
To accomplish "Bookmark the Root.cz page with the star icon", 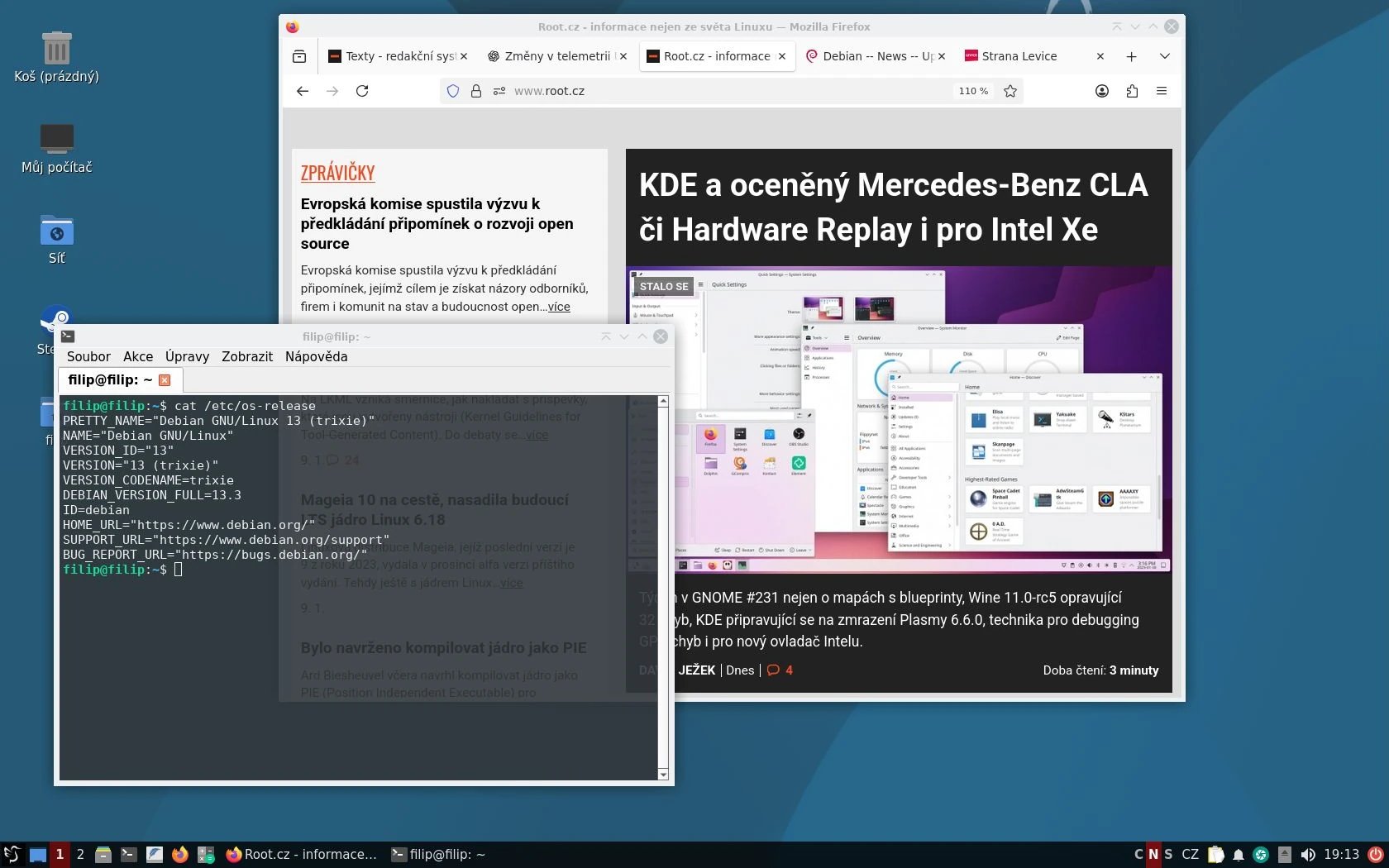I will [1010, 91].
